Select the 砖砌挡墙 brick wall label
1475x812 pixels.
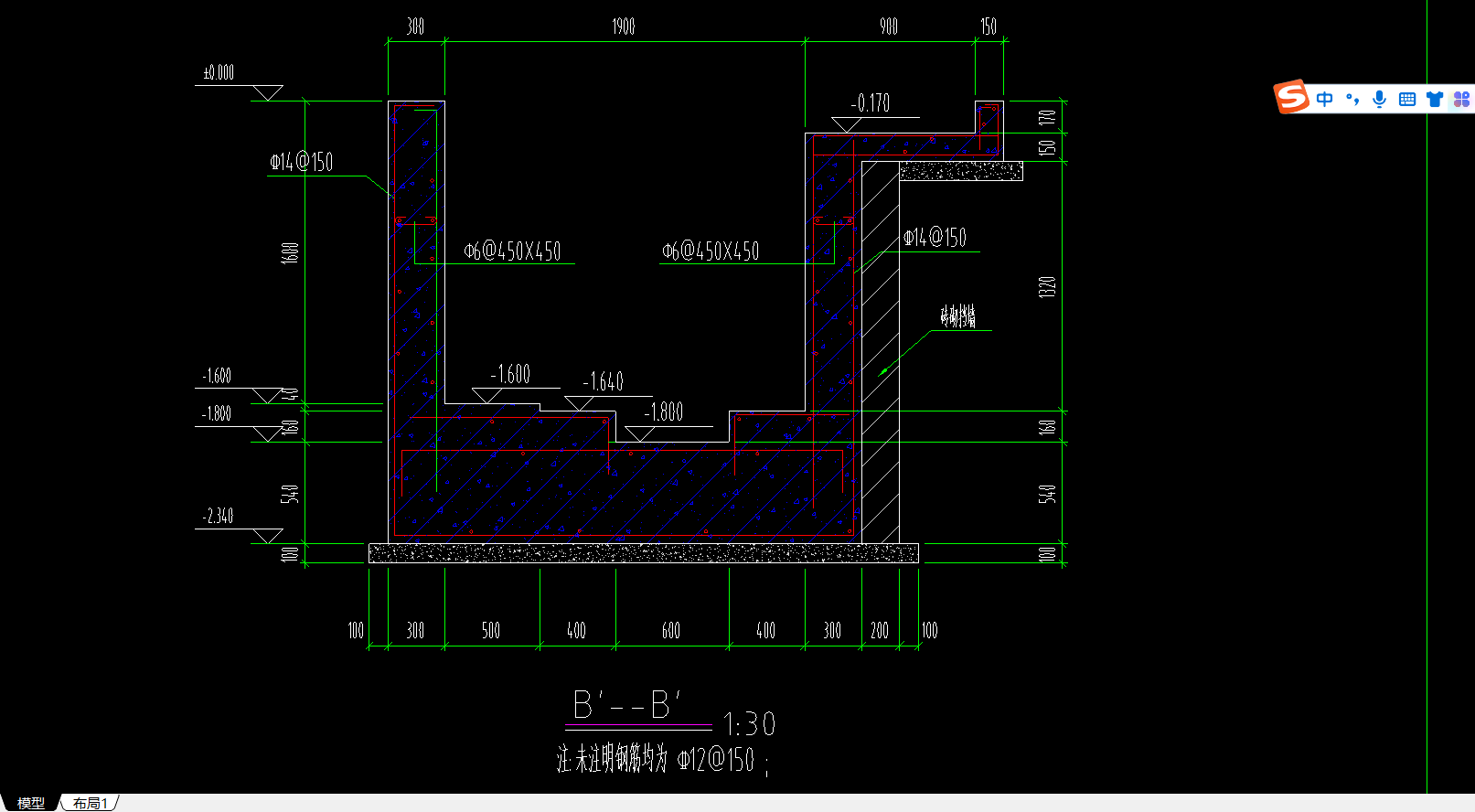[x=958, y=316]
